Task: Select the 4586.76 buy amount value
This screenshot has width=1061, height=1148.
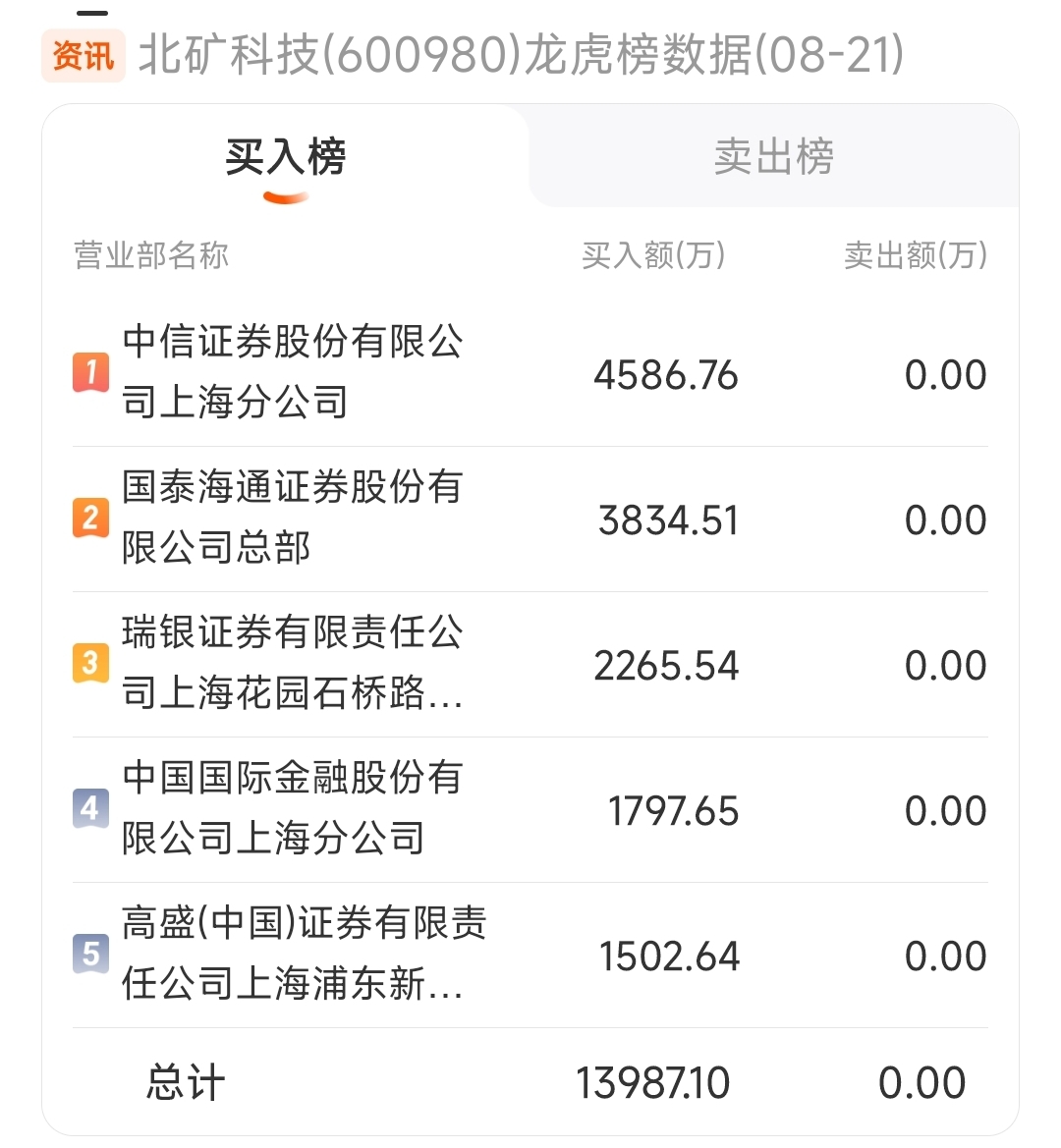Action: (666, 375)
